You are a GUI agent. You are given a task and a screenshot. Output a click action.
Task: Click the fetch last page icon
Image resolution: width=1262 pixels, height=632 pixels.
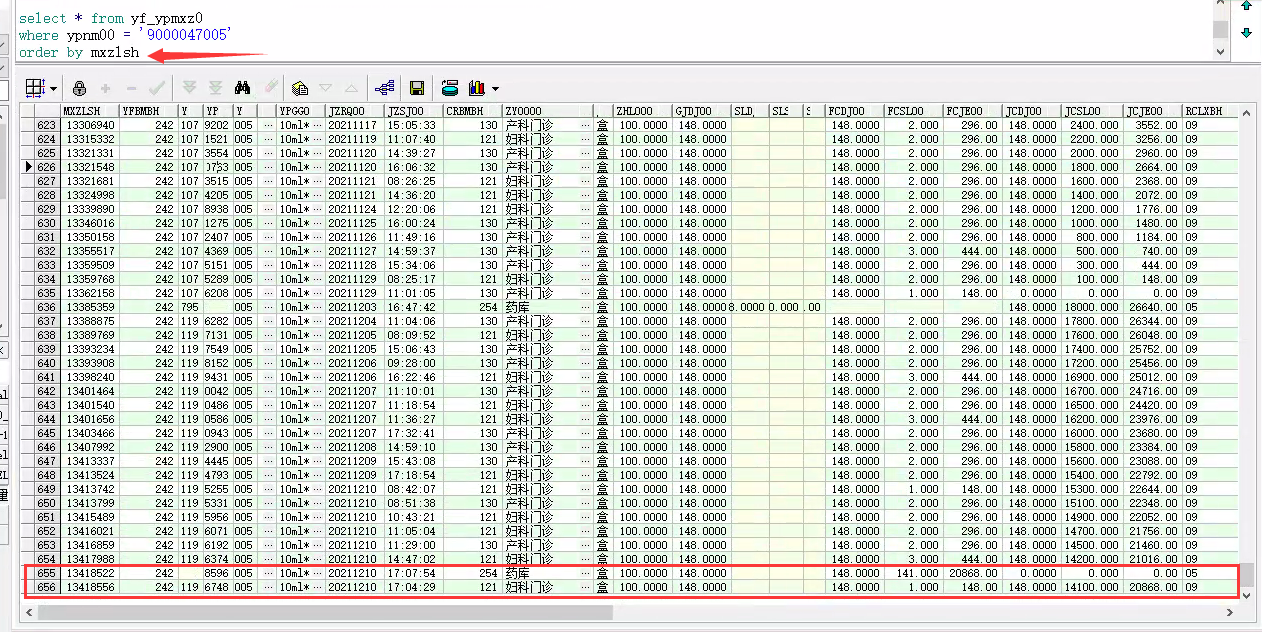pos(215,88)
